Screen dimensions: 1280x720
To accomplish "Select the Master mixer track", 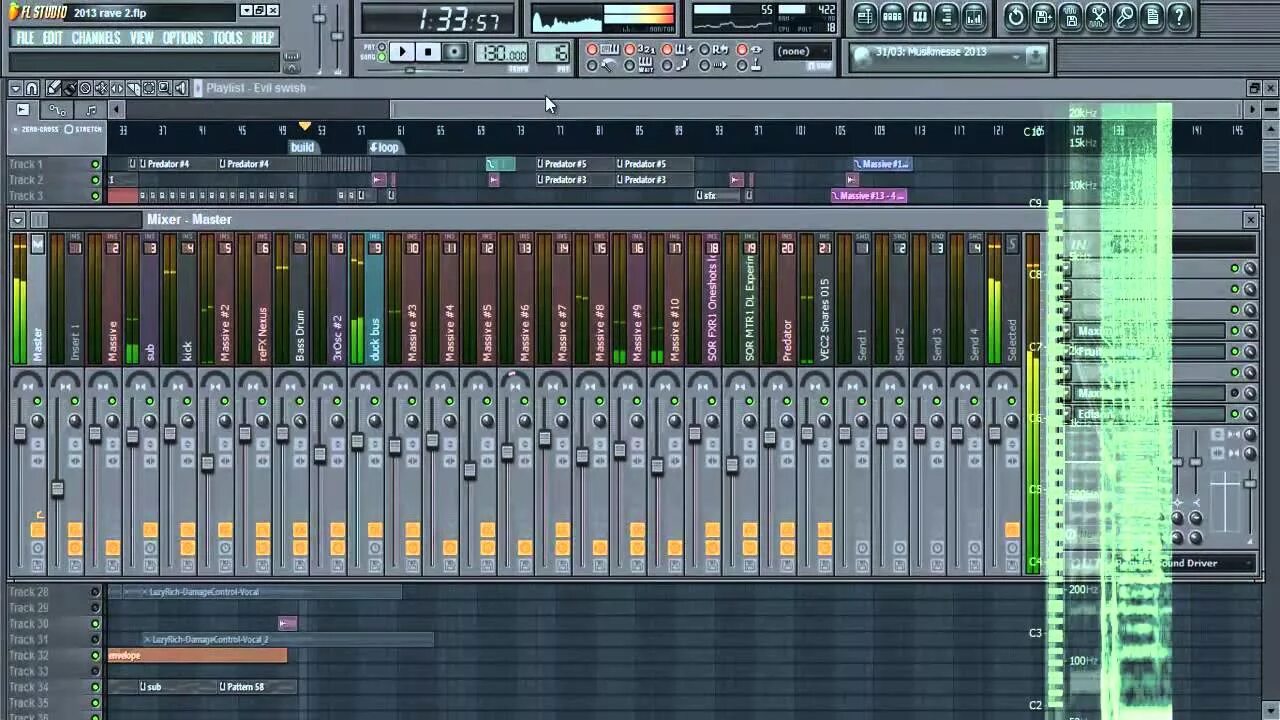I will click(x=38, y=300).
